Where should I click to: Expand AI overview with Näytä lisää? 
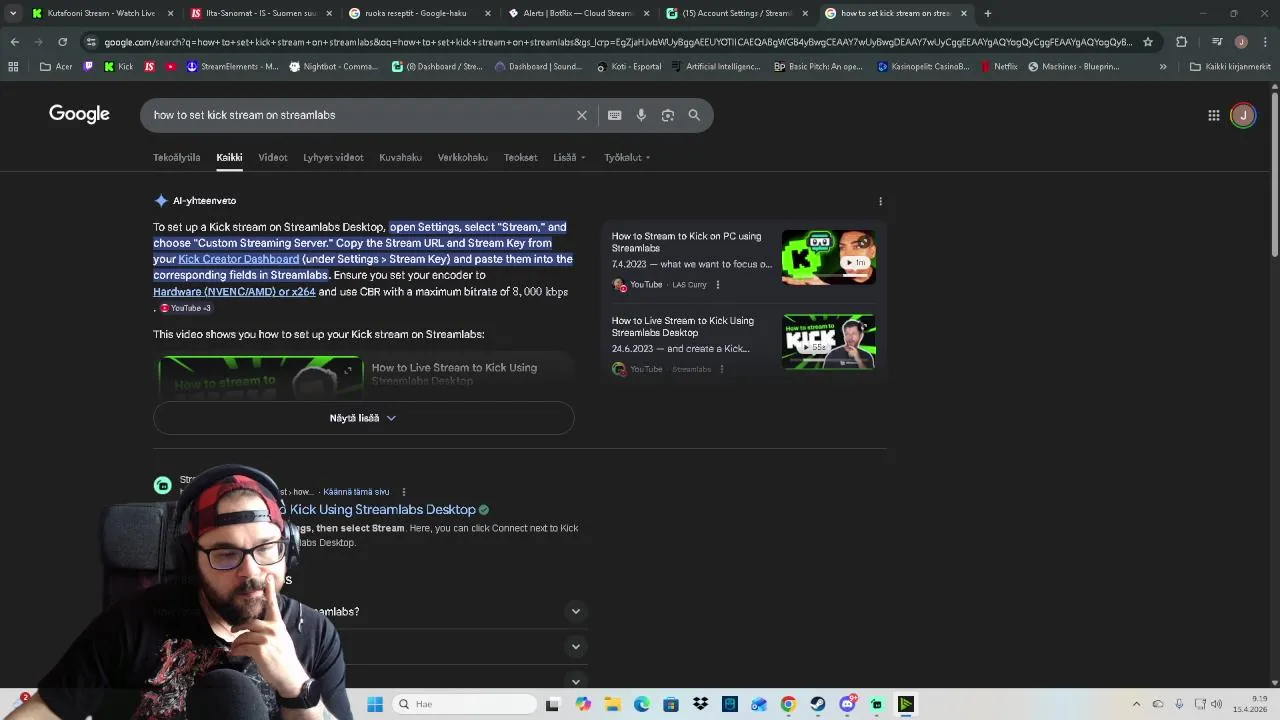click(363, 418)
